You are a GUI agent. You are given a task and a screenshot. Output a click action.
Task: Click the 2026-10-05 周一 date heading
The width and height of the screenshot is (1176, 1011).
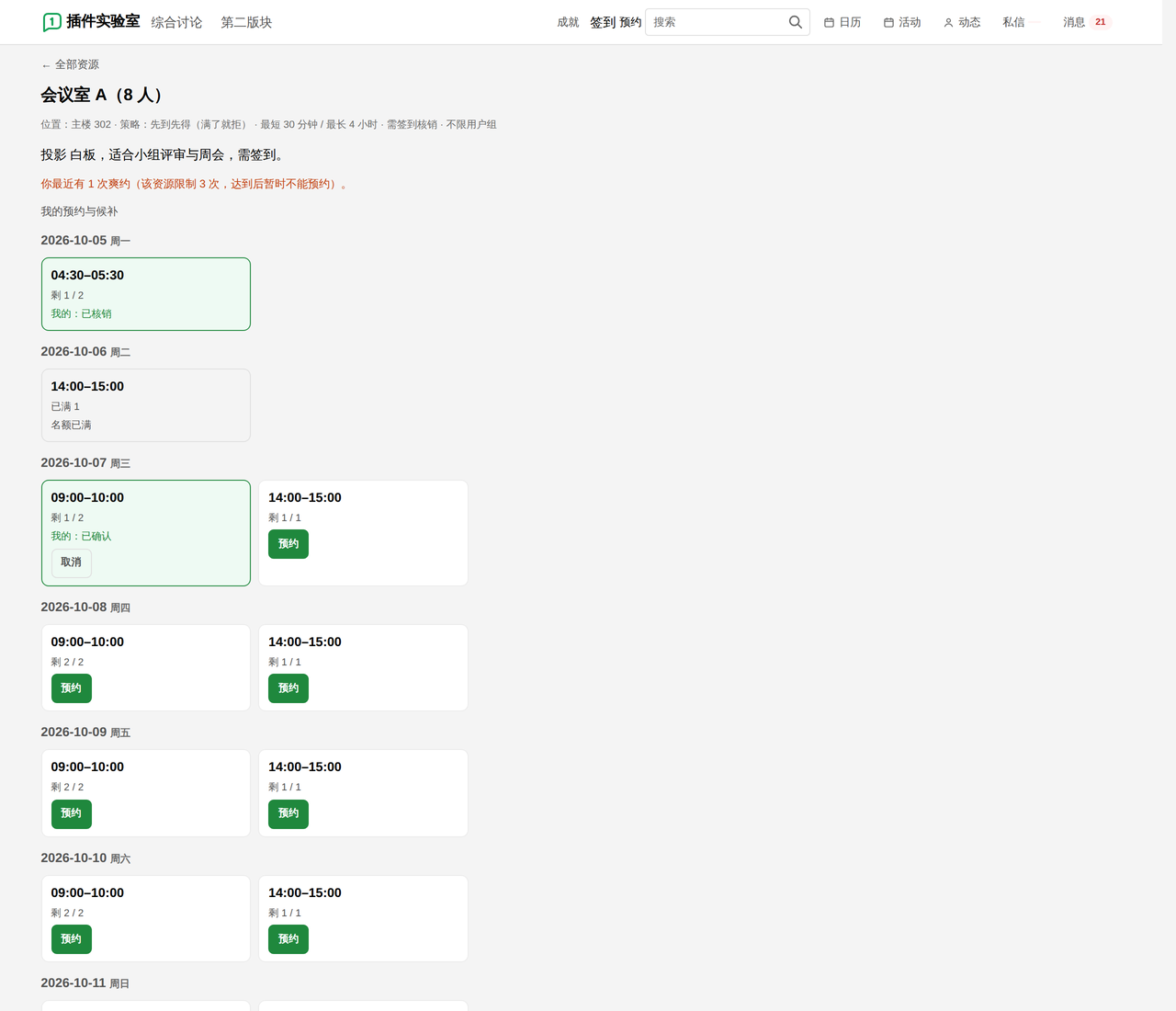[85, 241]
